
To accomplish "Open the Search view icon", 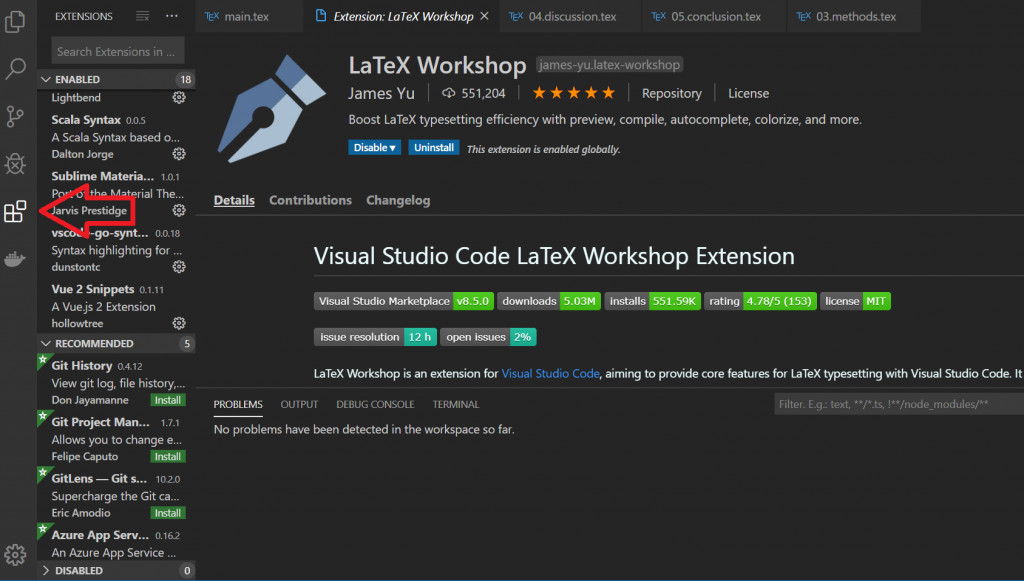I will pos(15,70).
